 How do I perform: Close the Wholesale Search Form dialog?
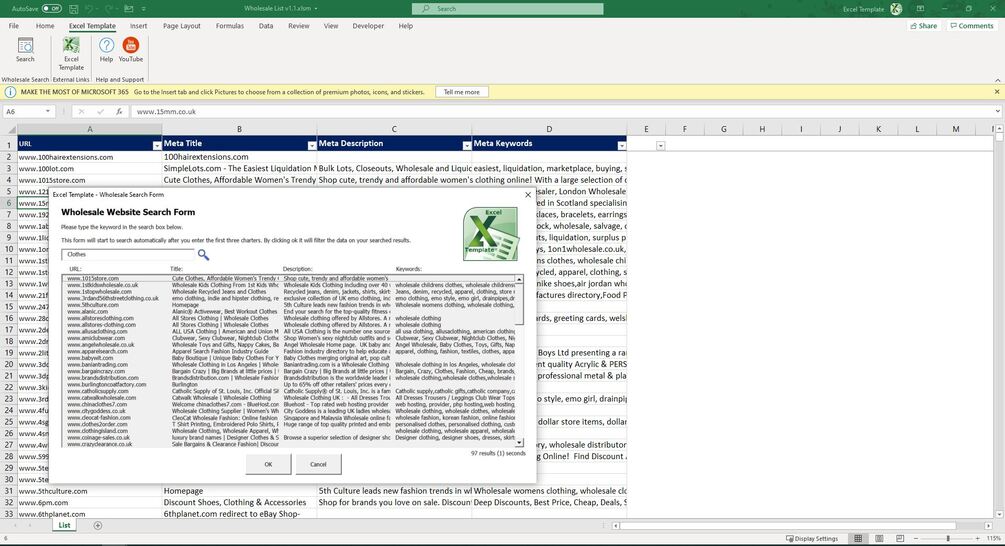pos(527,195)
